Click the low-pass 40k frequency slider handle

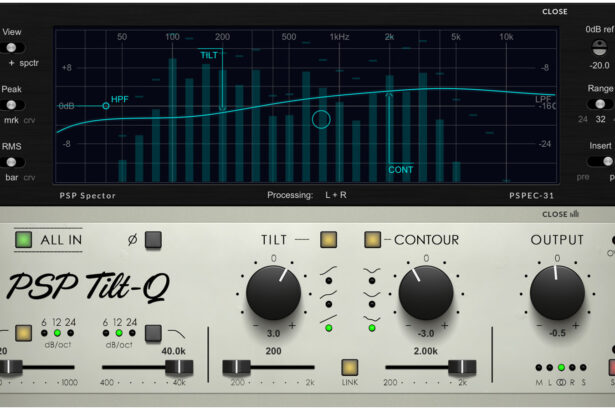[x=179, y=367]
